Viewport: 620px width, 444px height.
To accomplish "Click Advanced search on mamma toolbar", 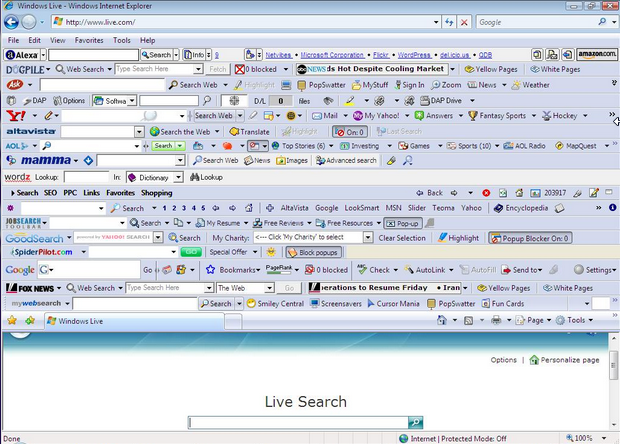I will click(x=346, y=161).
